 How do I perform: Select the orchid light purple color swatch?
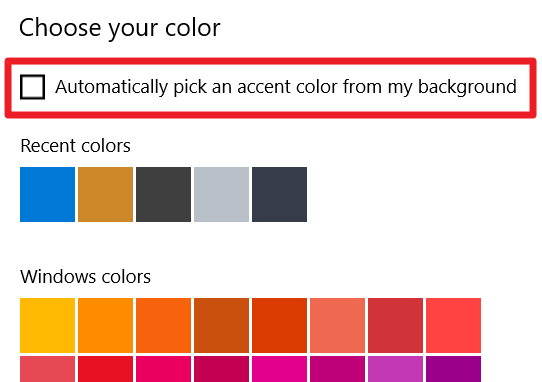pos(395,369)
